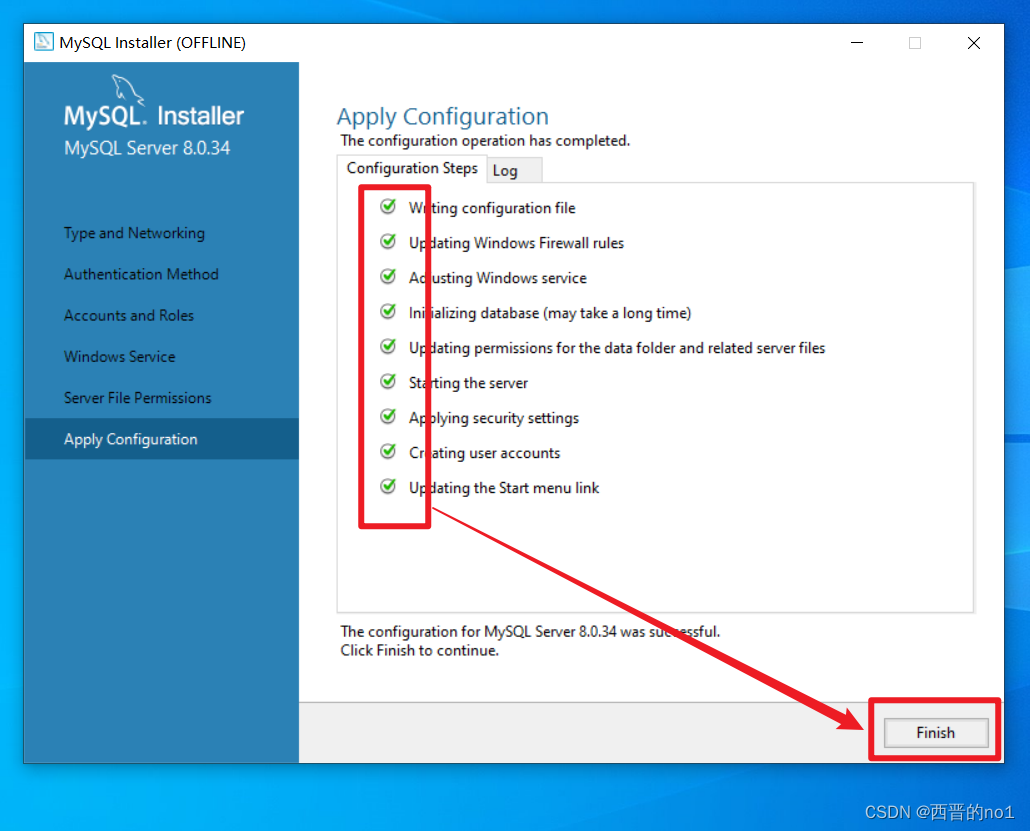Click the 'Updating Windows Firewall rules' step text
The image size is (1030, 831).
[x=516, y=243]
